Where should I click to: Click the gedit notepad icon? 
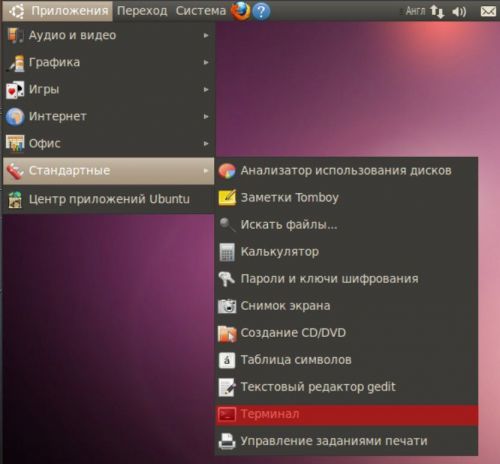(x=227, y=387)
